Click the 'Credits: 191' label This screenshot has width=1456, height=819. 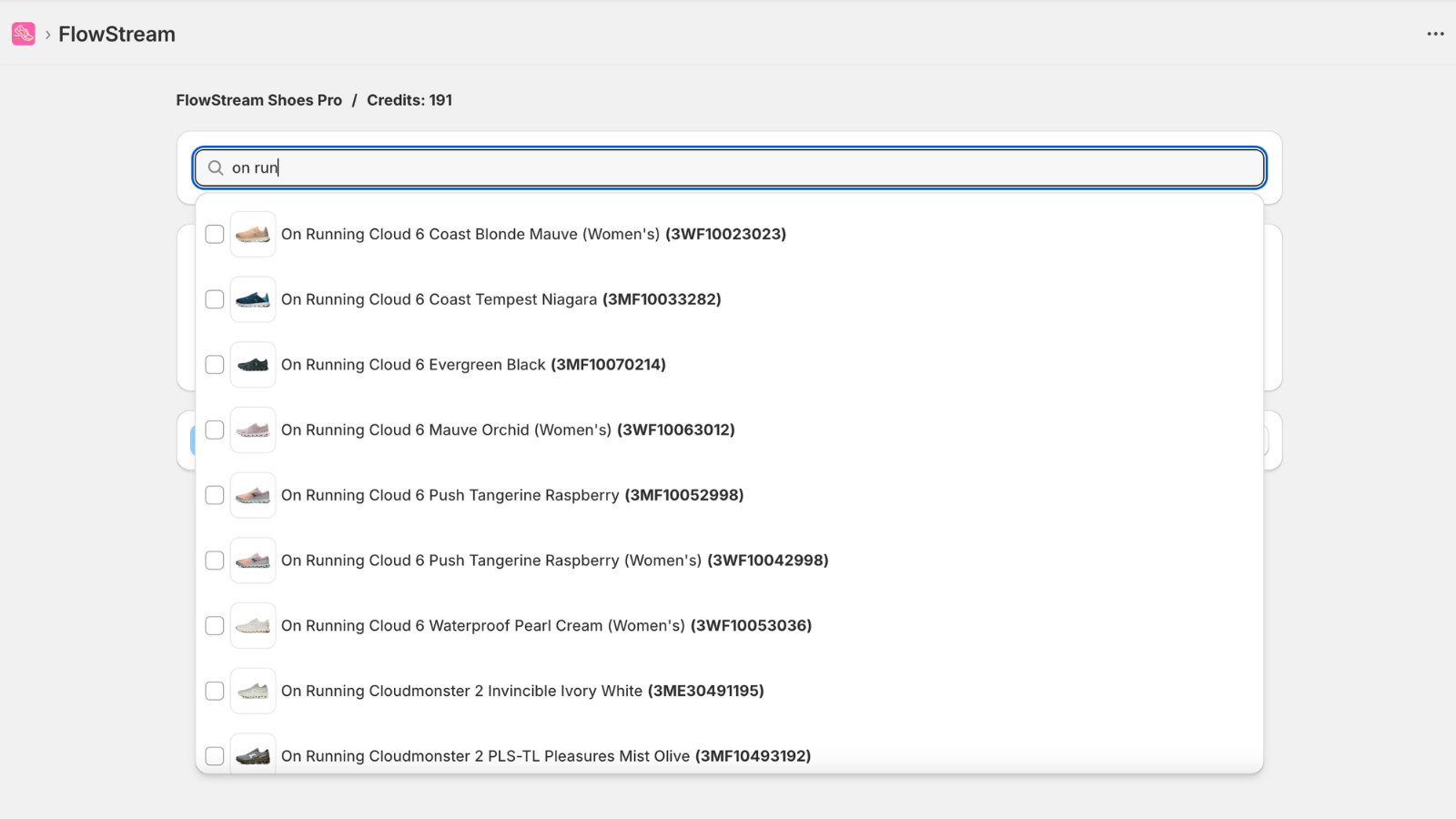[x=409, y=100]
